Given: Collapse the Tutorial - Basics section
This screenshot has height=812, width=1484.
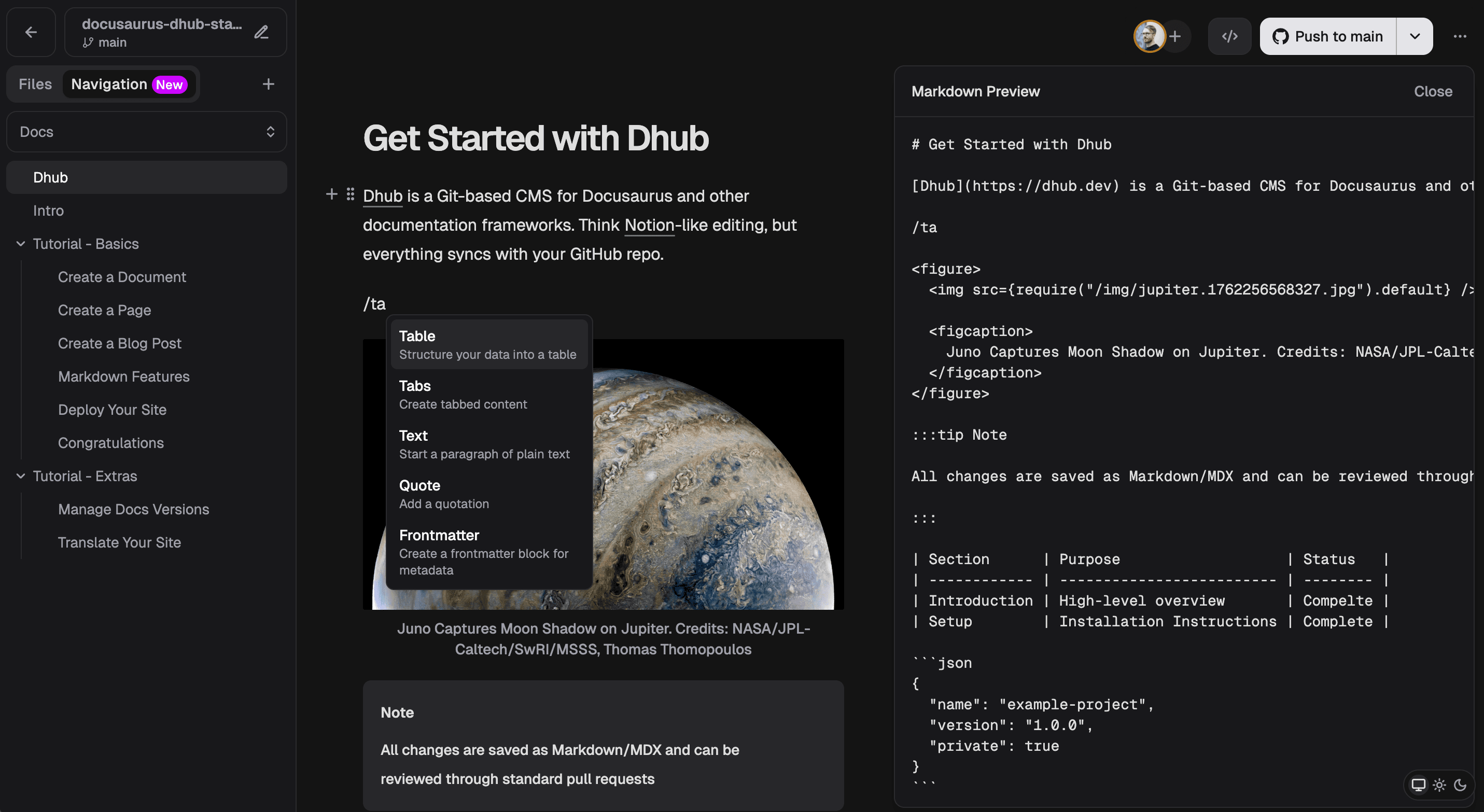Looking at the screenshot, I should (x=21, y=244).
